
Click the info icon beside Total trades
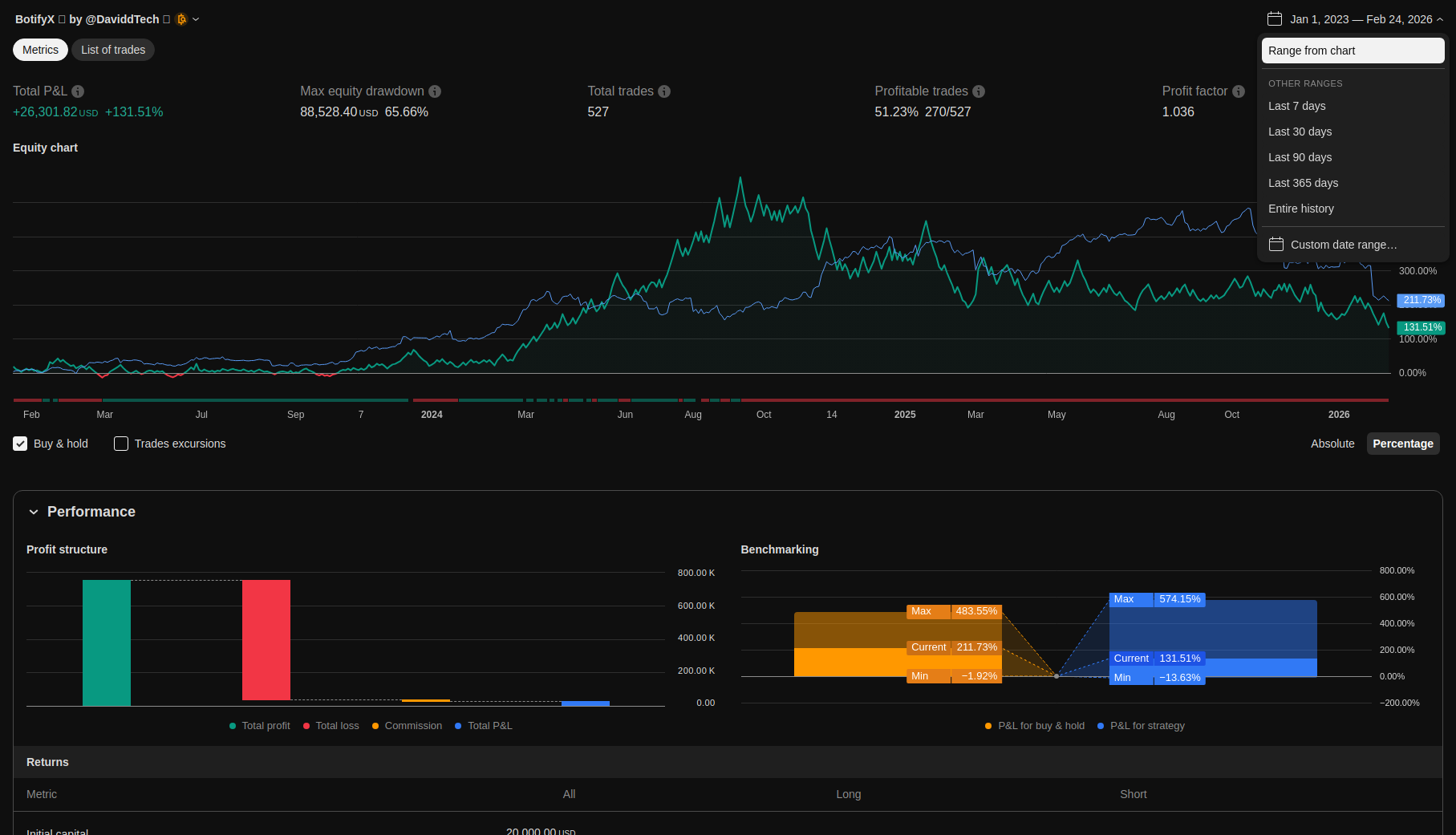(664, 91)
